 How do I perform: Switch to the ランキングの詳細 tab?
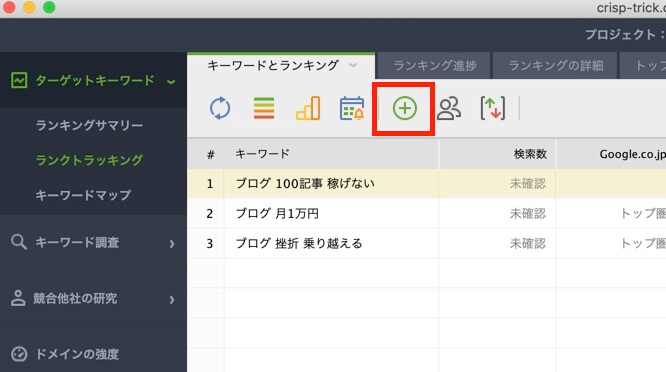tap(555, 65)
